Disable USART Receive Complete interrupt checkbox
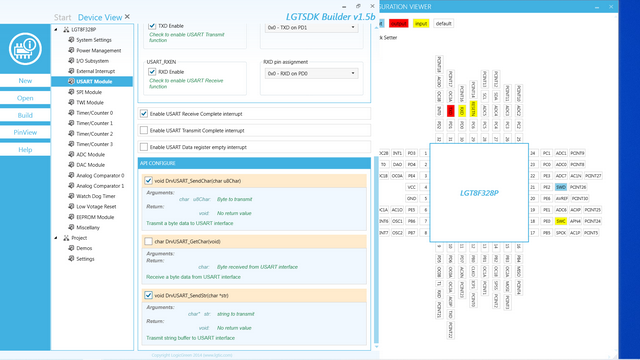The height and width of the screenshot is (360, 640). pos(144,113)
